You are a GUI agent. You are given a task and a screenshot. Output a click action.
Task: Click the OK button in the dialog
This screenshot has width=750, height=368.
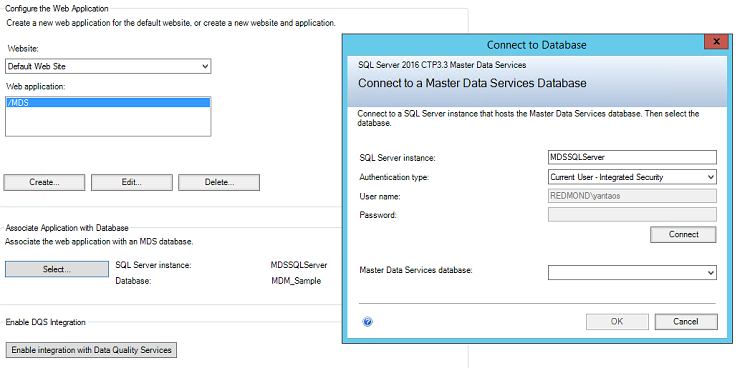pos(617,322)
